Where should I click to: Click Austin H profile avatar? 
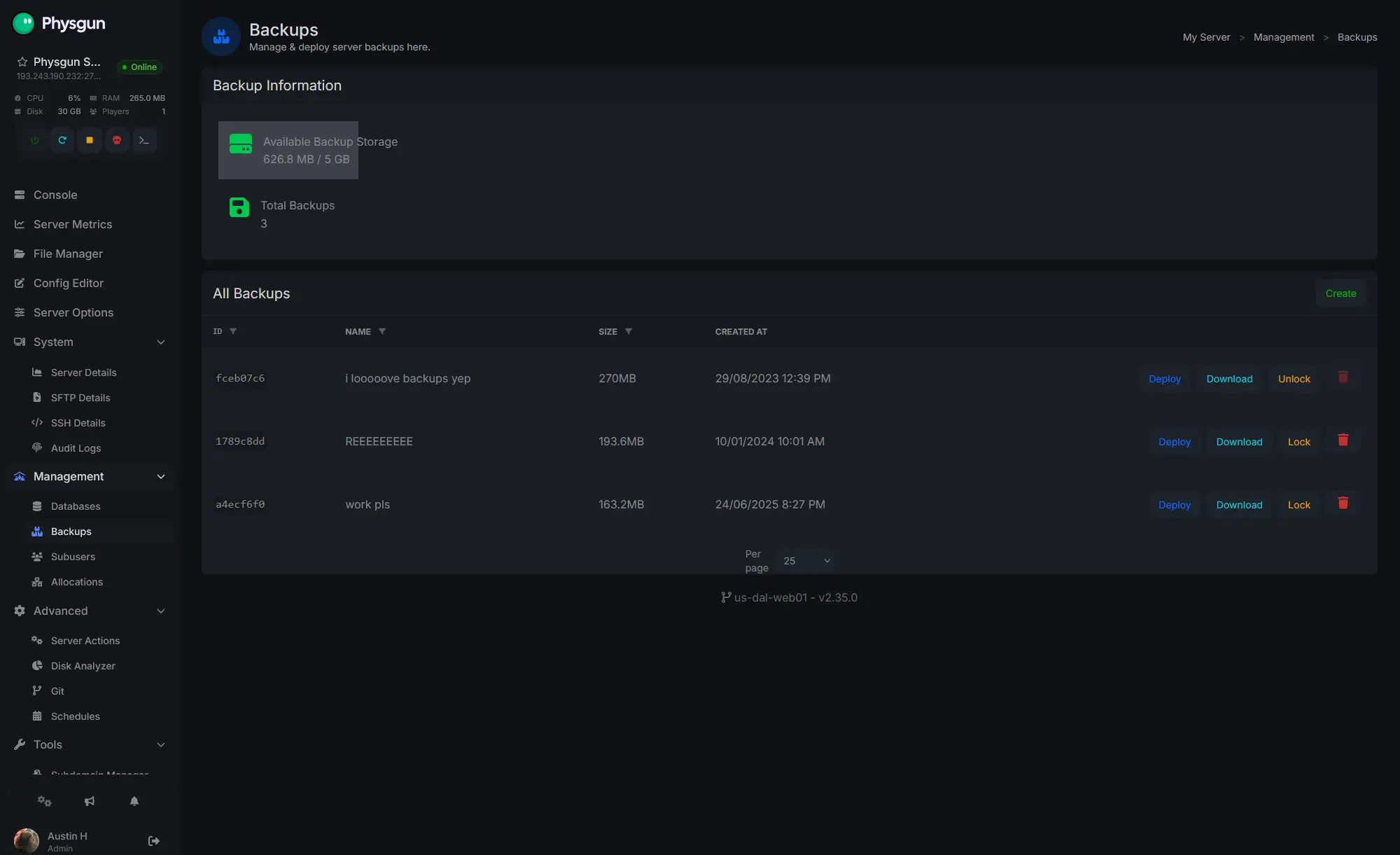(x=27, y=841)
